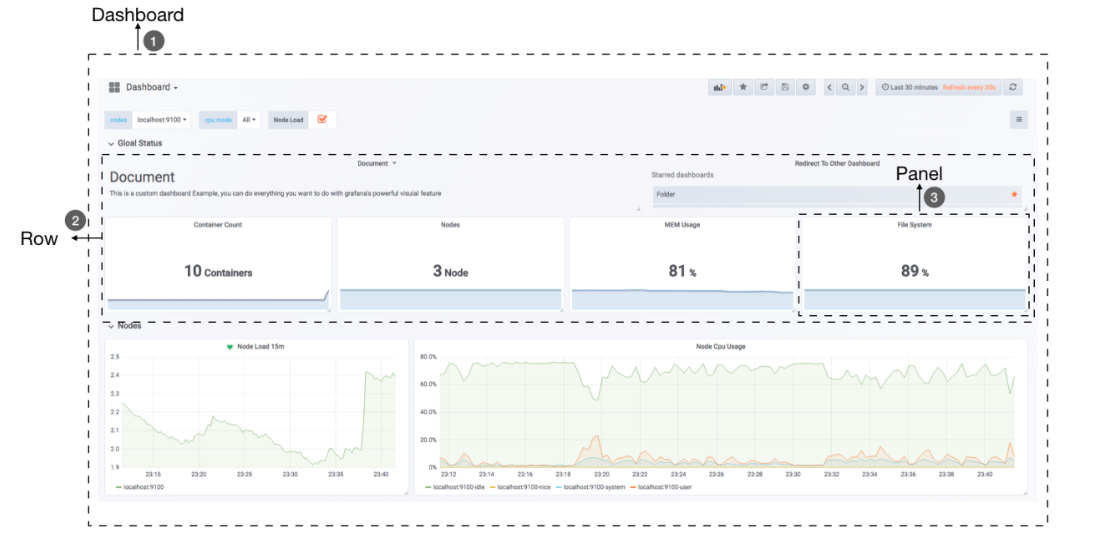This screenshot has width=1101, height=535.
Task: Open the Last 30 minutes time picker
Action: coord(910,88)
